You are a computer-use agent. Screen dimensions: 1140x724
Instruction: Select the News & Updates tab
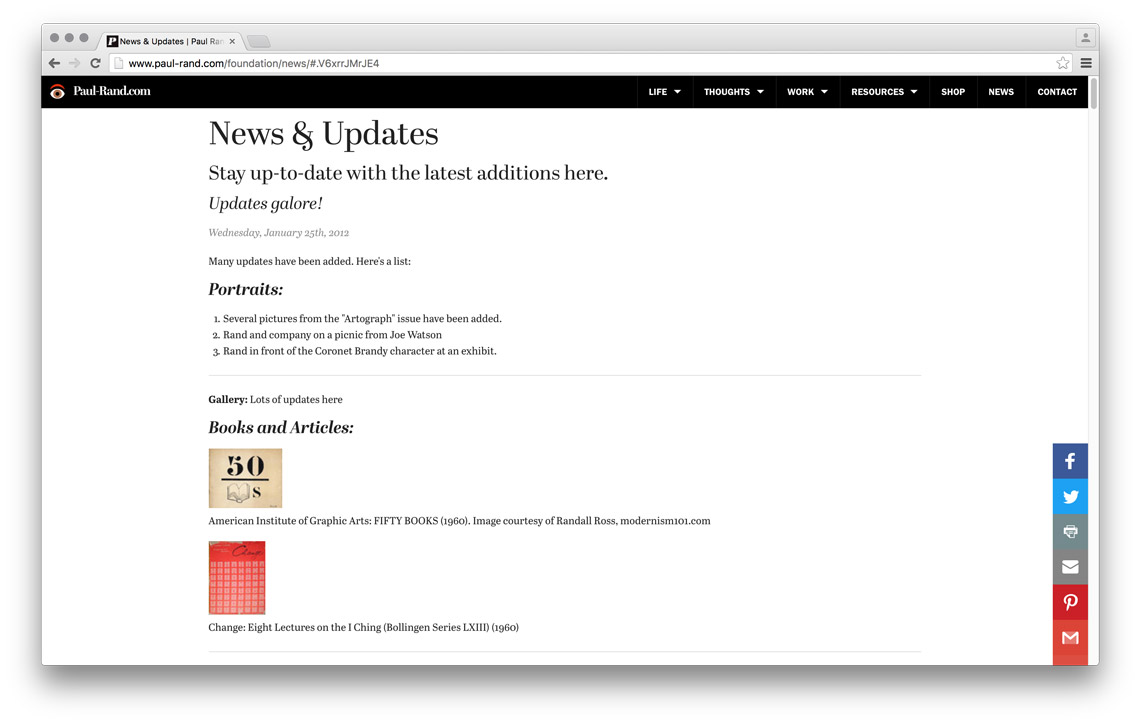171,41
